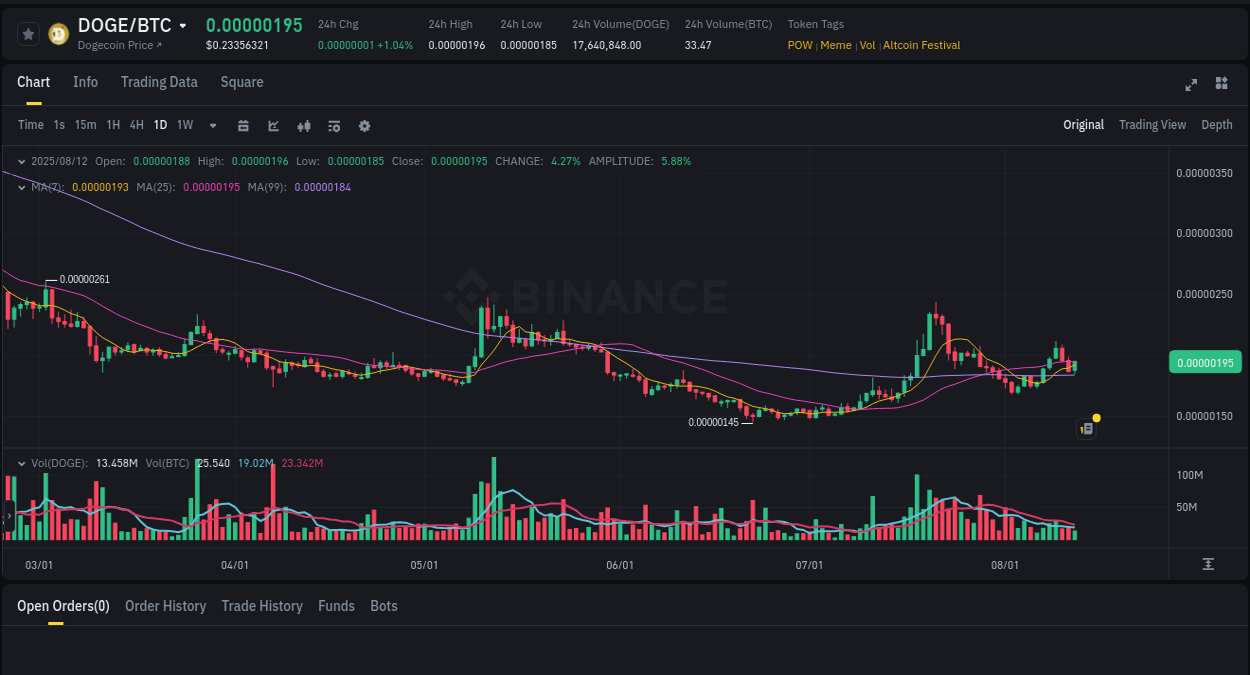
Task: Collapse the moving averages row chevron
Action: pyautogui.click(x=21, y=186)
